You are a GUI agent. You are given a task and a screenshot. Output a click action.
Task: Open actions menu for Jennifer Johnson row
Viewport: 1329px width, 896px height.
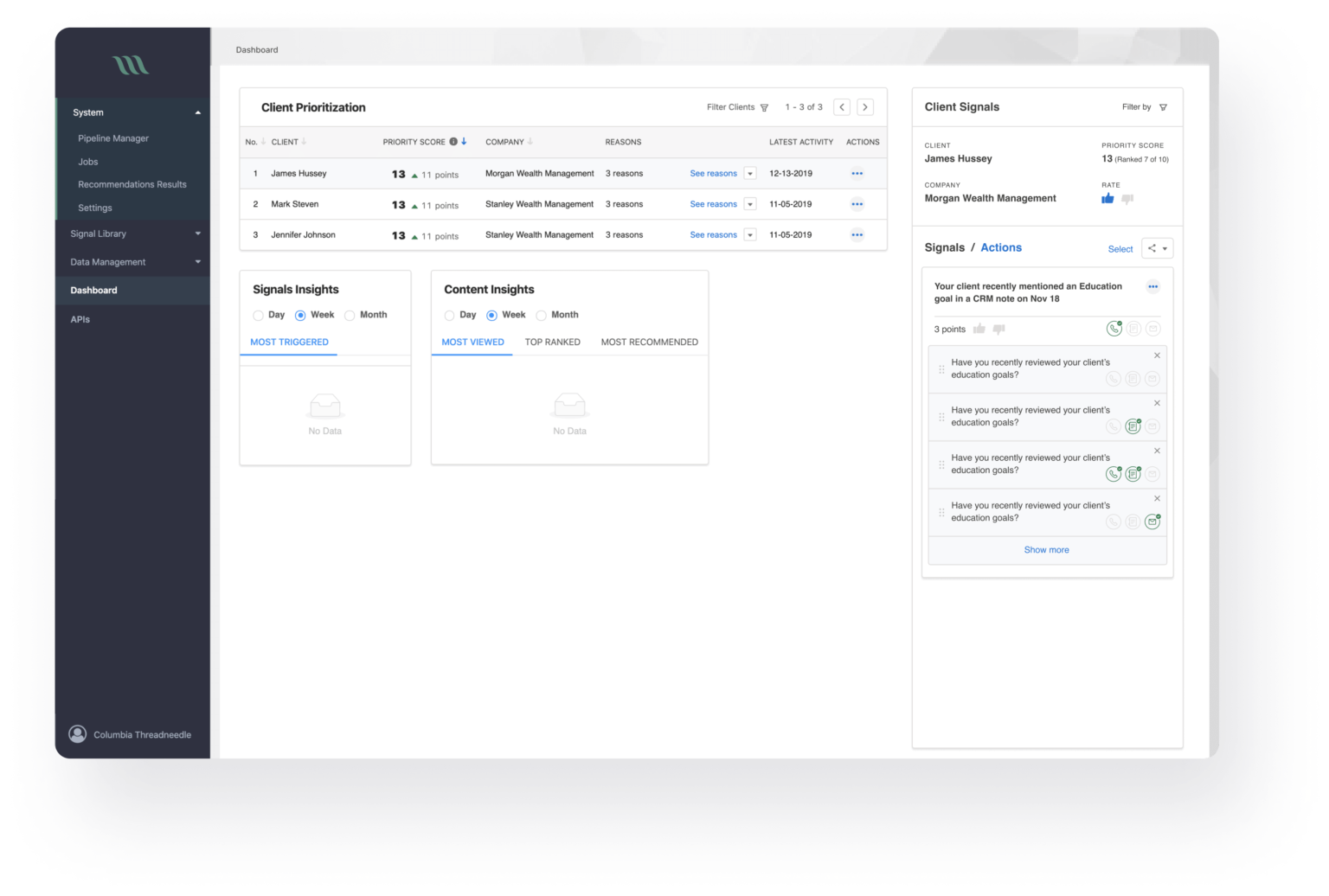pos(857,234)
